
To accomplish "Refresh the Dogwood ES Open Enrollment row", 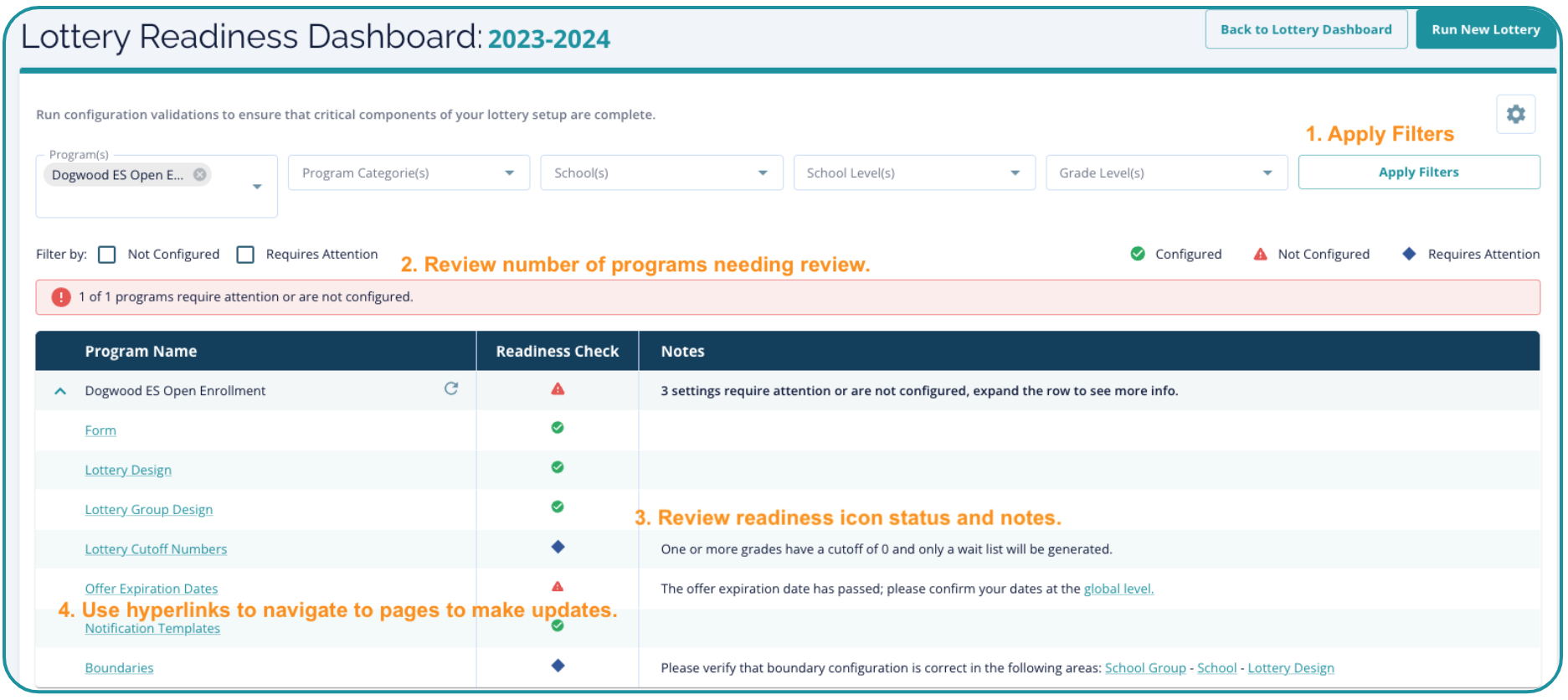I will (x=451, y=389).
